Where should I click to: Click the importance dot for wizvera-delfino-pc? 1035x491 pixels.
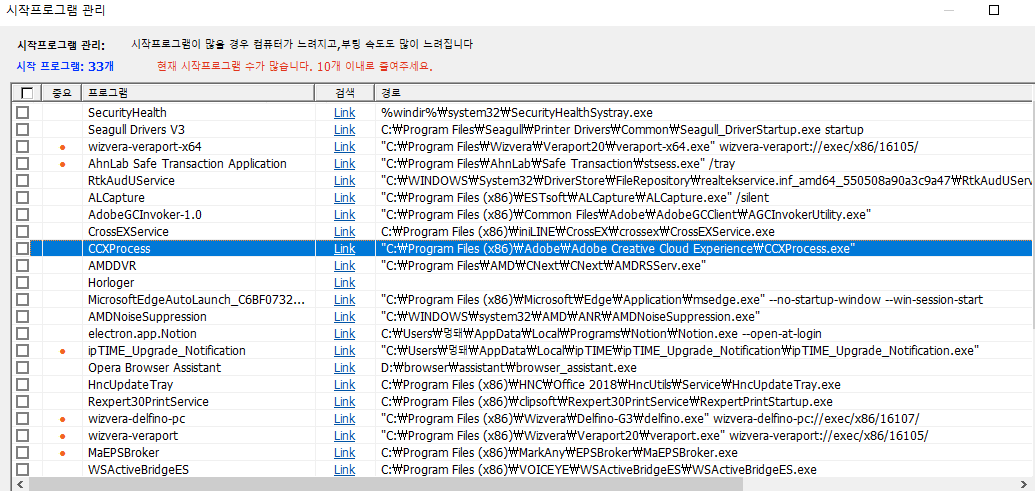[x=62, y=419]
